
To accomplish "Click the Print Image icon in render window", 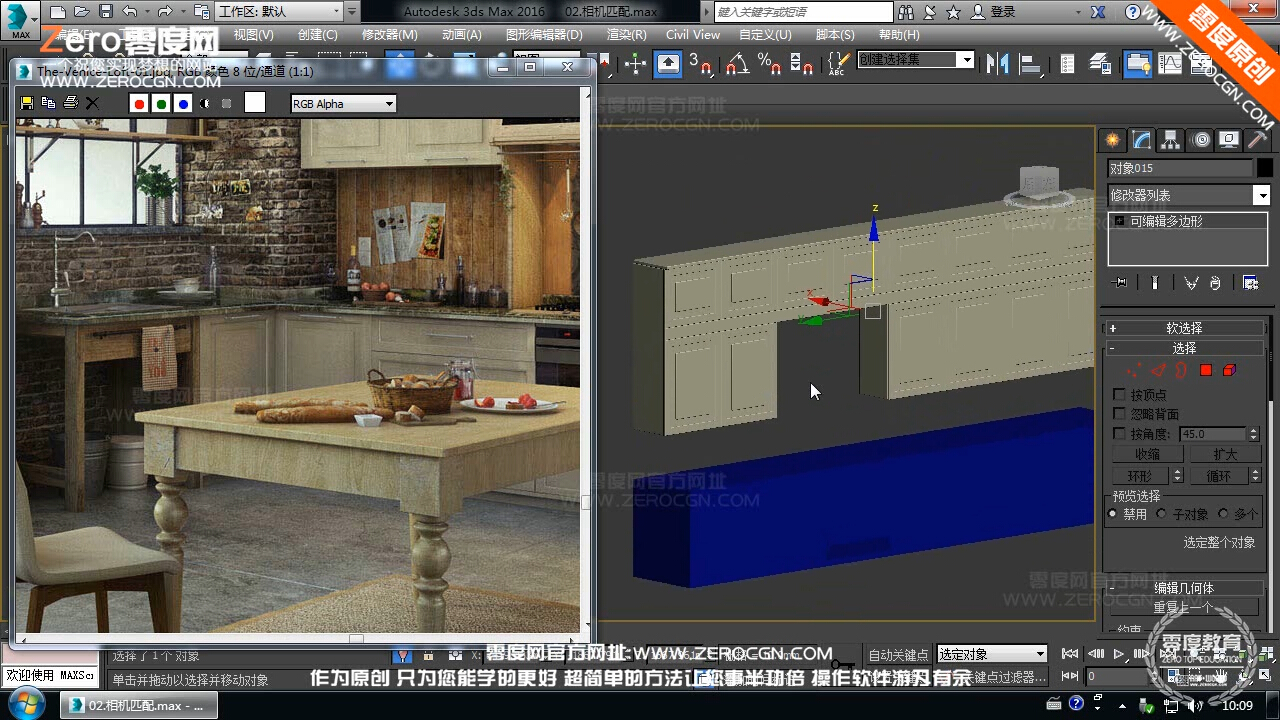I will (70, 103).
